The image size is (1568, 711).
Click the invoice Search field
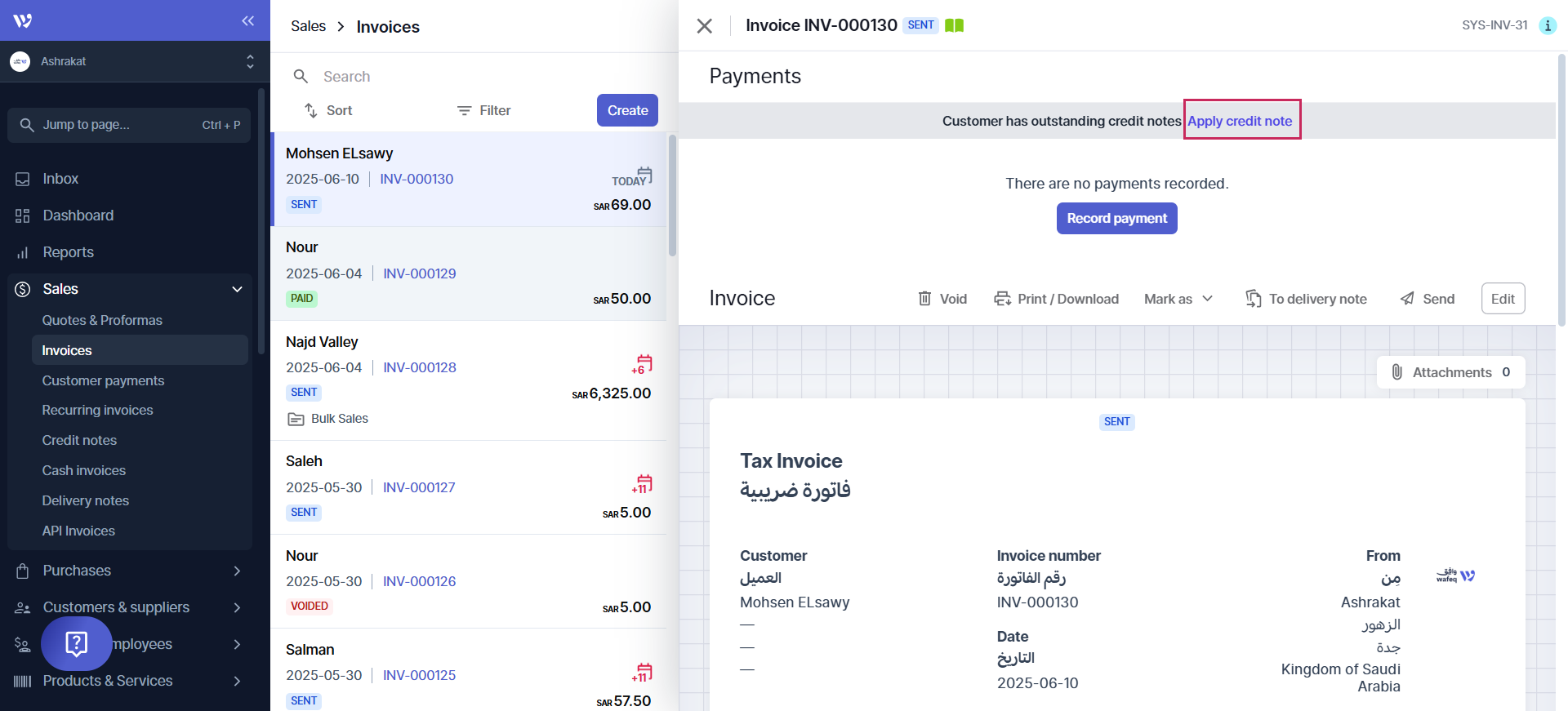click(x=474, y=77)
